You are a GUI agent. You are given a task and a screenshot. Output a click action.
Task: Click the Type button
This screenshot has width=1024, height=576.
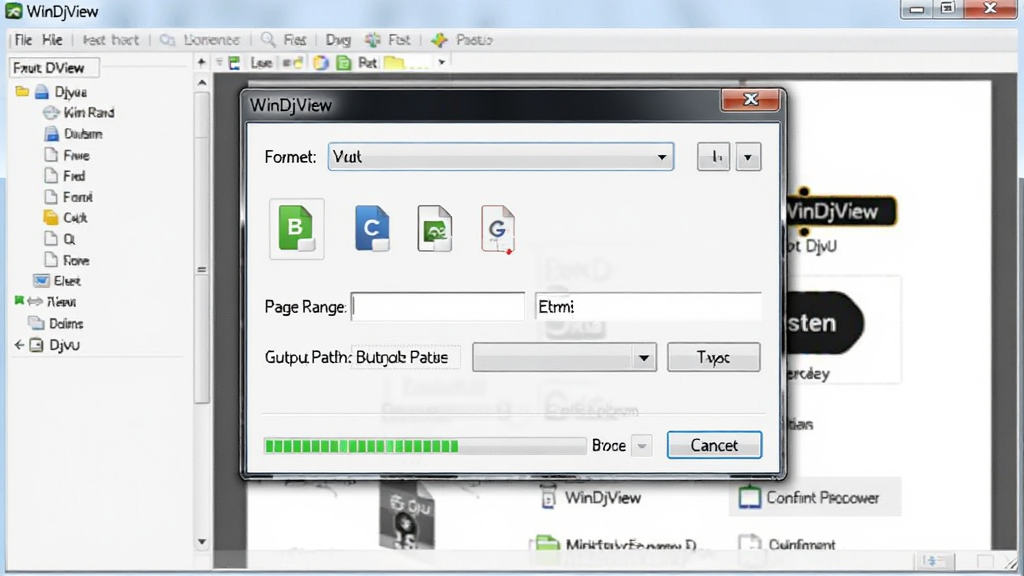coord(714,357)
